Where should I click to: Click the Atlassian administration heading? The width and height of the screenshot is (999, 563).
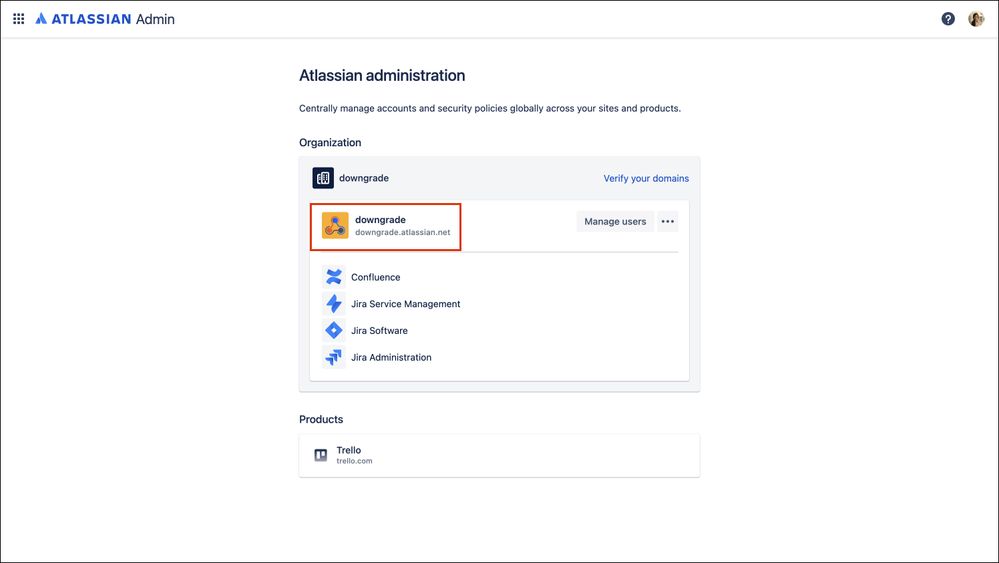(x=382, y=75)
